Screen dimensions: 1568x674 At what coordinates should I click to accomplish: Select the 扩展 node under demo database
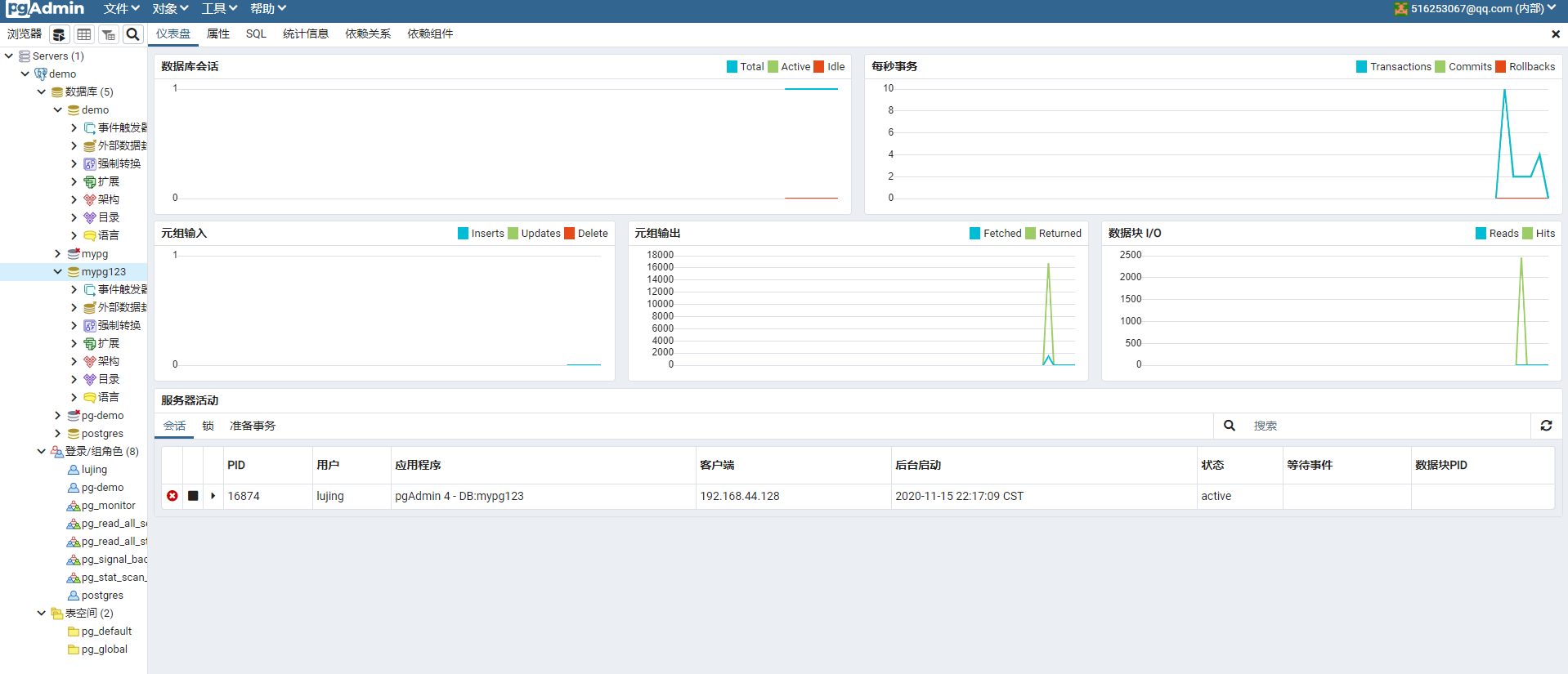[109, 181]
